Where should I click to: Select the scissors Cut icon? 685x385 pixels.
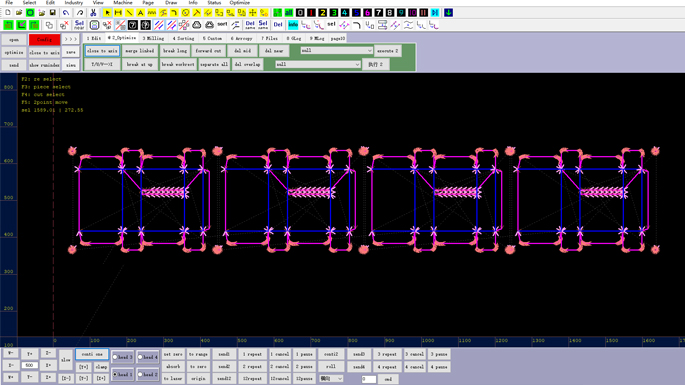(x=93, y=13)
